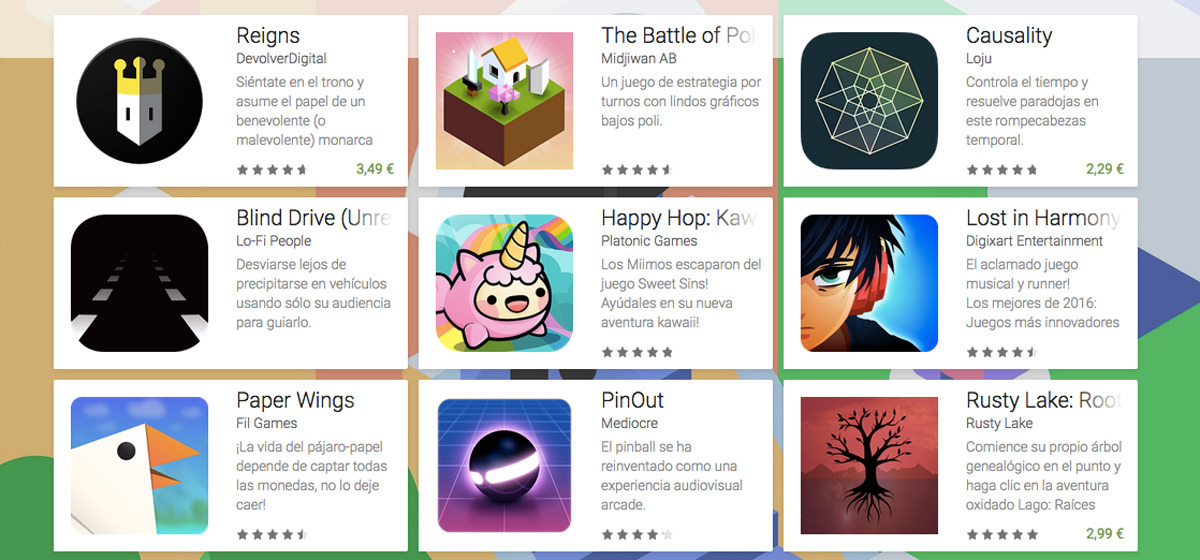
Task: Open developer Midjiwan AB link
Action: pyautogui.click(x=640, y=59)
